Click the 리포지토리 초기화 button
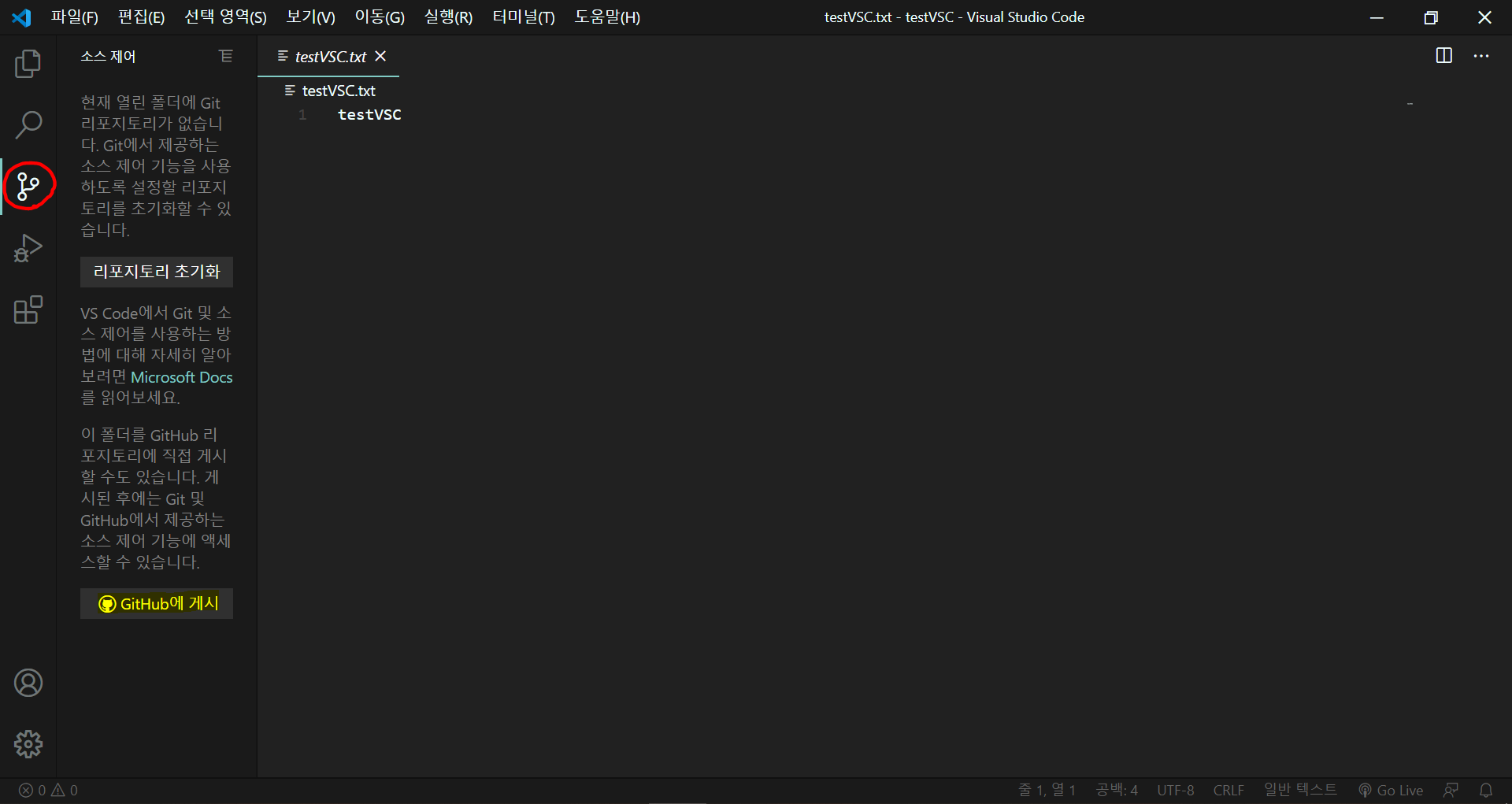 [x=157, y=272]
